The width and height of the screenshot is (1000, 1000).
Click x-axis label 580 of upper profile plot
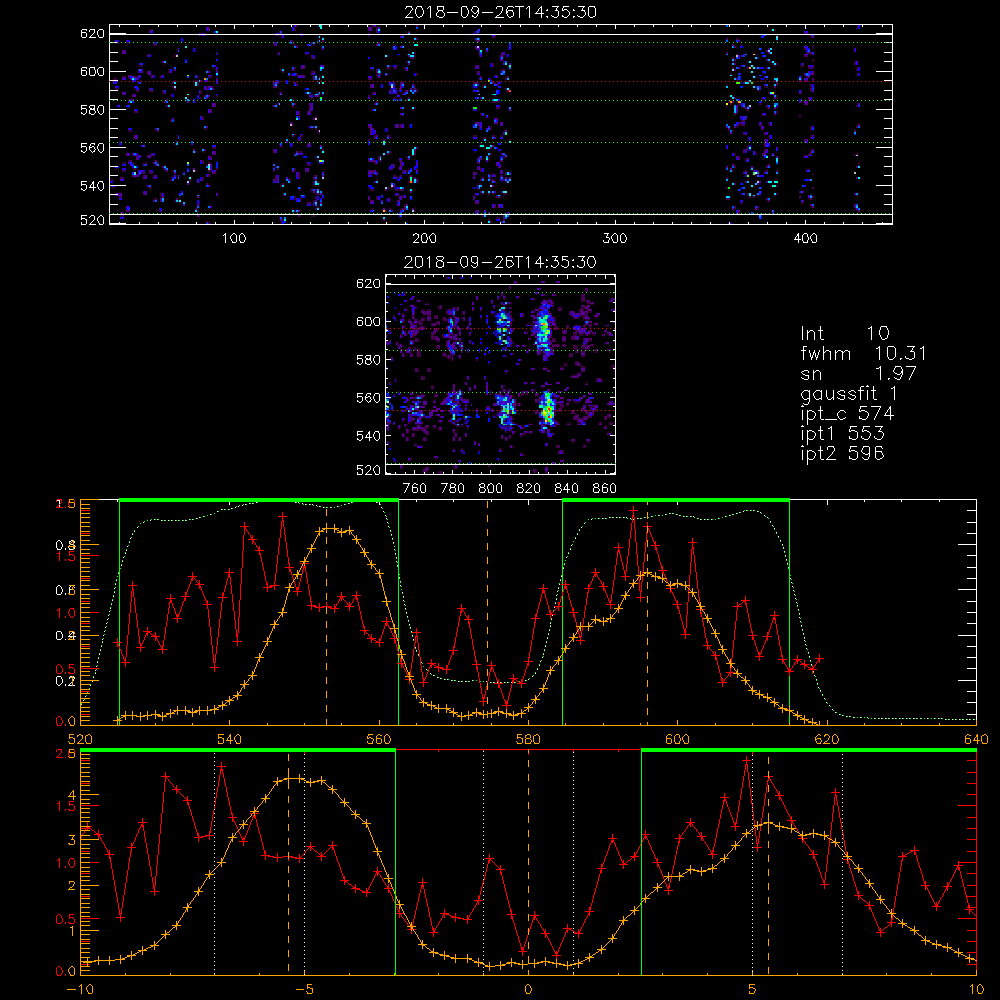528,739
